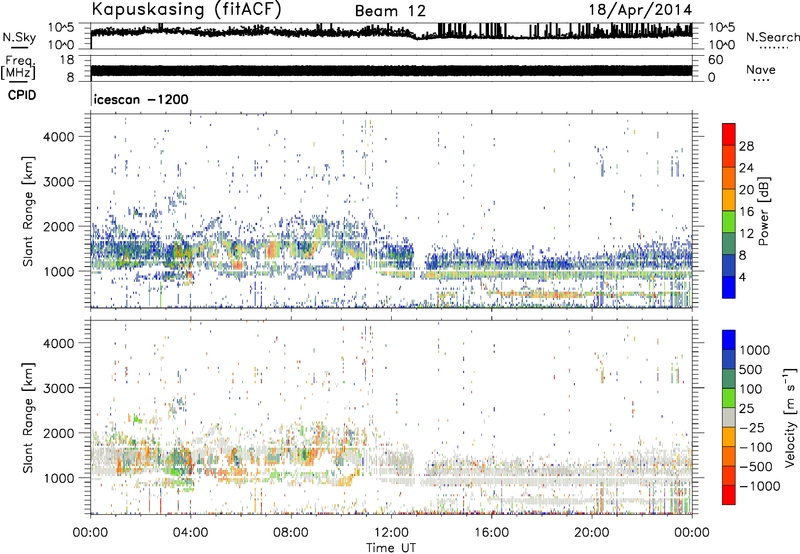
Task: Click the 'Nave' legend label
Action: (x=761, y=69)
